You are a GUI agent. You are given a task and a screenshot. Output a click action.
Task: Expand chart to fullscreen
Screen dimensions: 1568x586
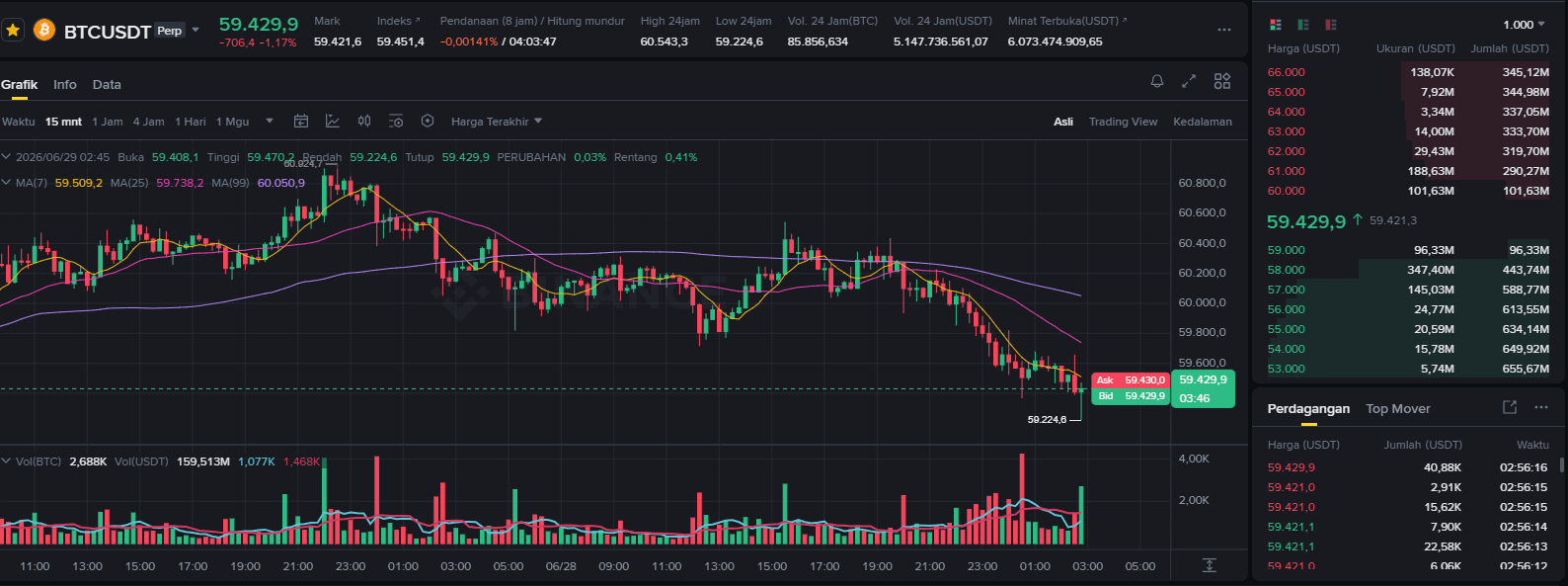pyautogui.click(x=1189, y=81)
